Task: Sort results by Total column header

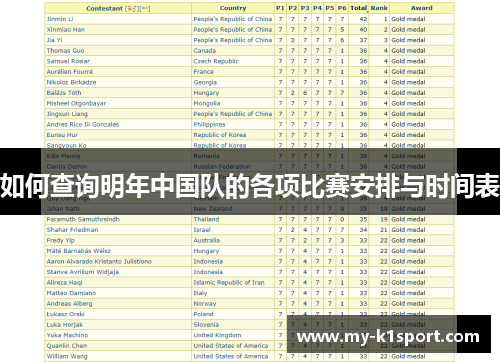Action: pos(359,8)
